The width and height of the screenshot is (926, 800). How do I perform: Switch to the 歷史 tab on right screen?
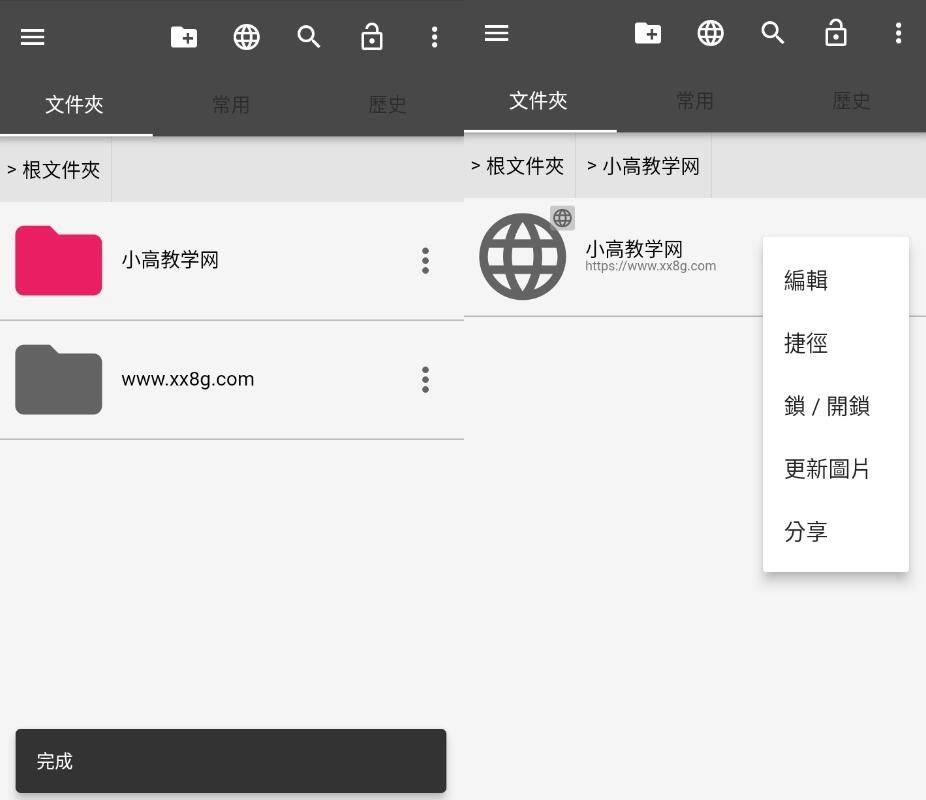[x=851, y=101]
